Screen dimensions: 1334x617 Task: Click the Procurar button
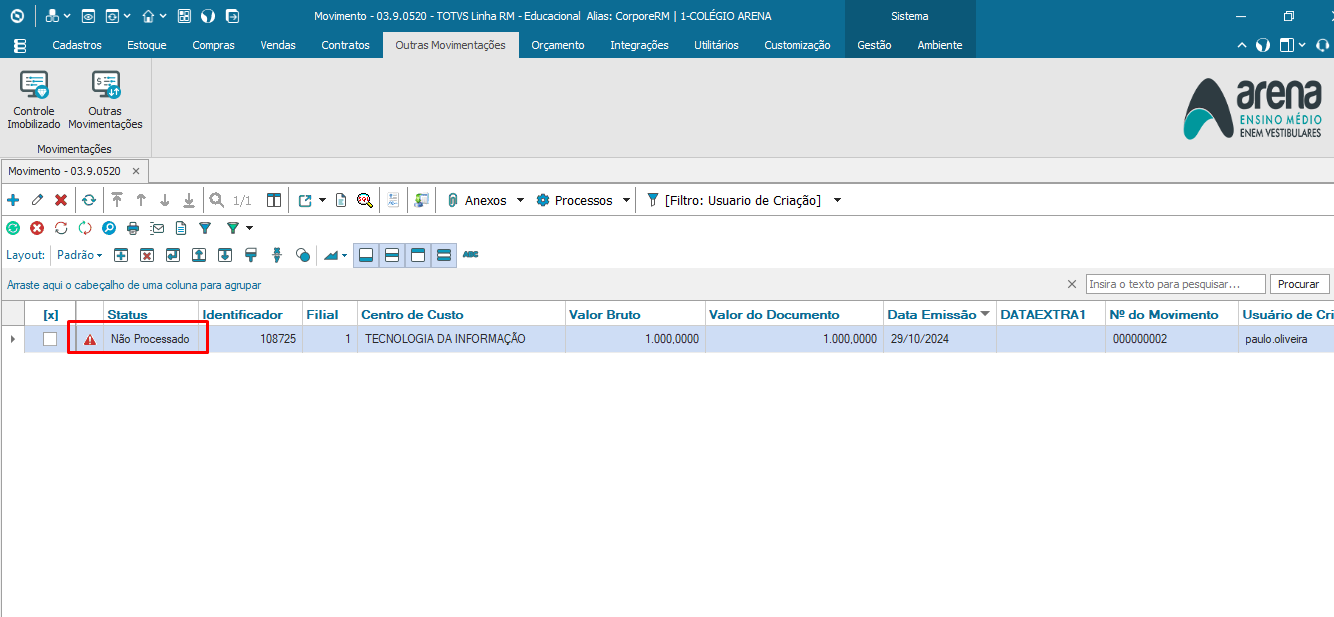(x=1299, y=284)
